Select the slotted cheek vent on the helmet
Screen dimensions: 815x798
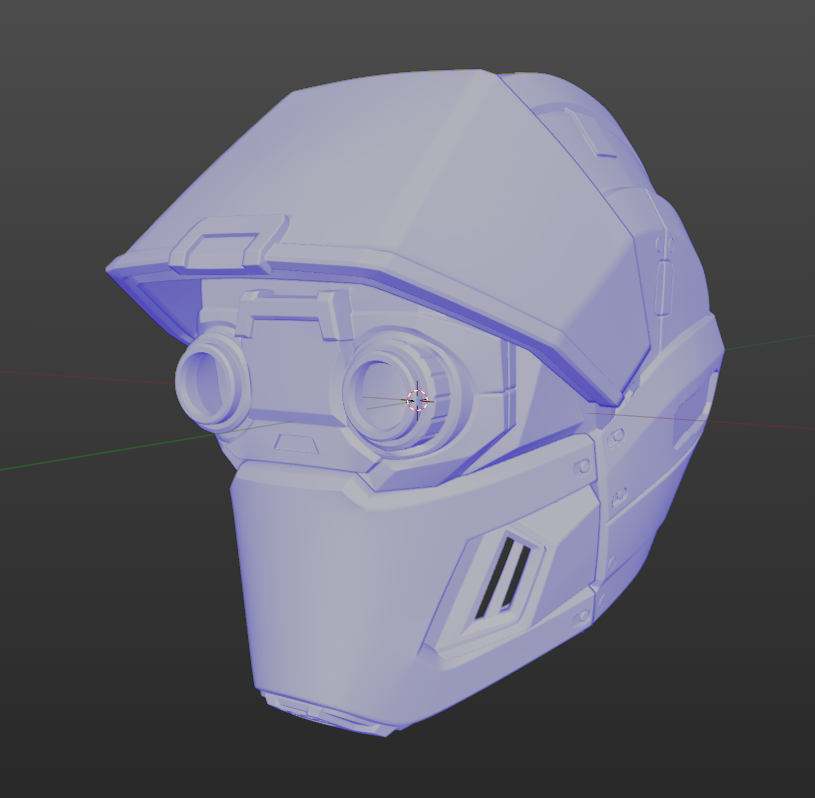pyautogui.click(x=504, y=578)
